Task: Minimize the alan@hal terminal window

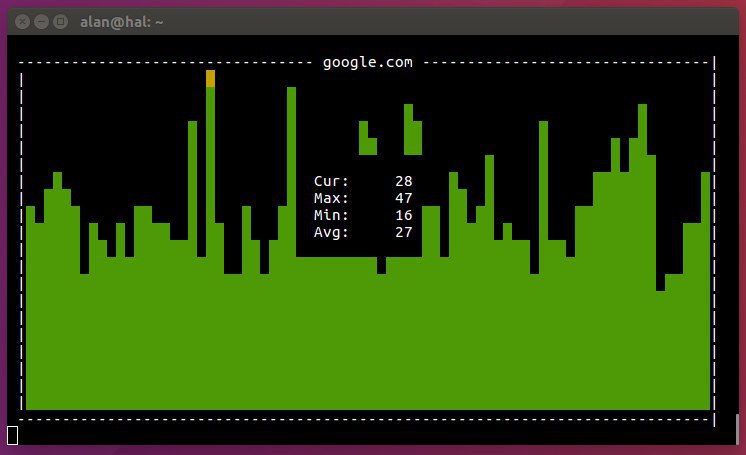Action: [x=41, y=21]
